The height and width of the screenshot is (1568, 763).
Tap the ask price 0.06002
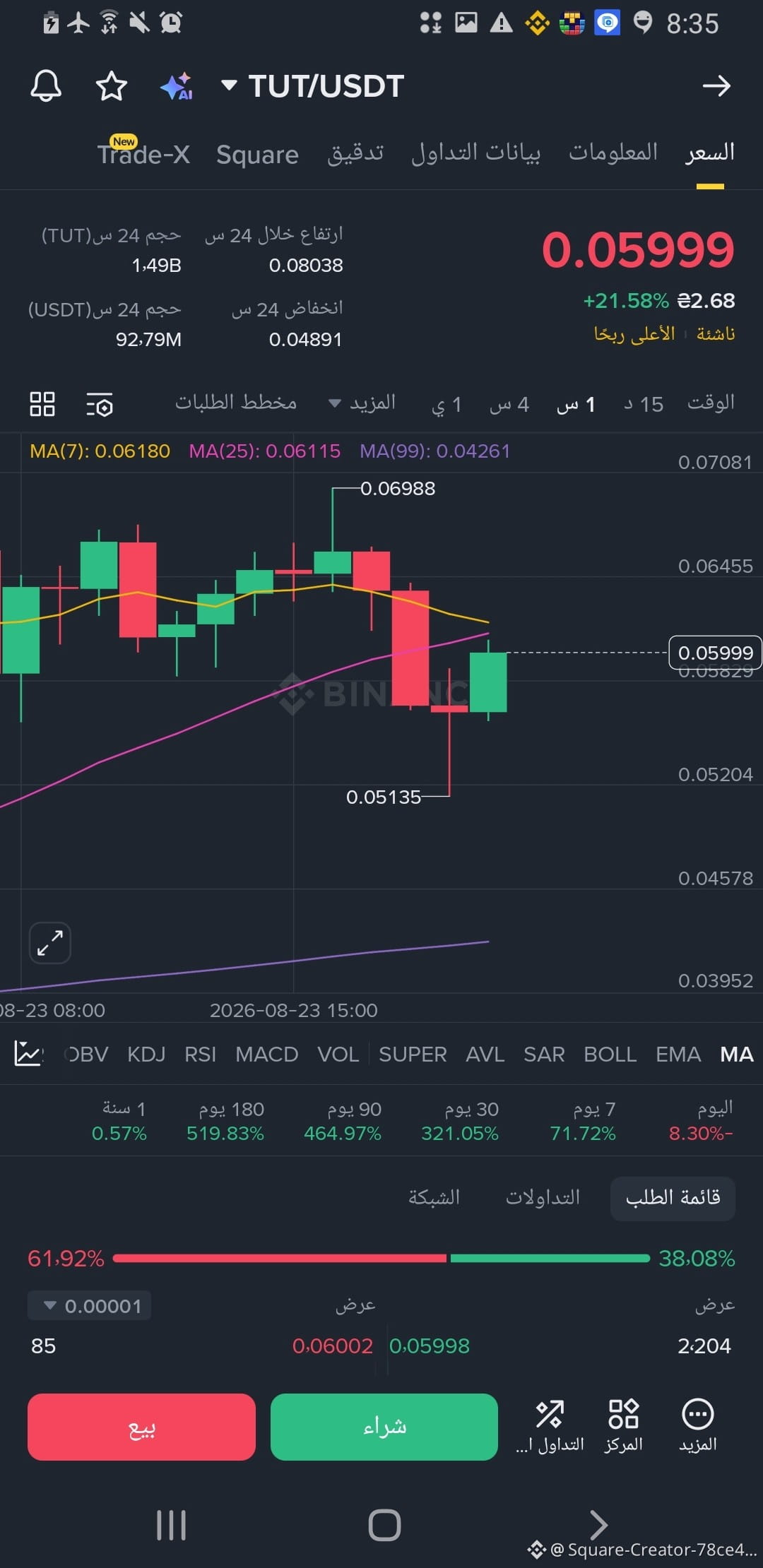(x=333, y=1346)
